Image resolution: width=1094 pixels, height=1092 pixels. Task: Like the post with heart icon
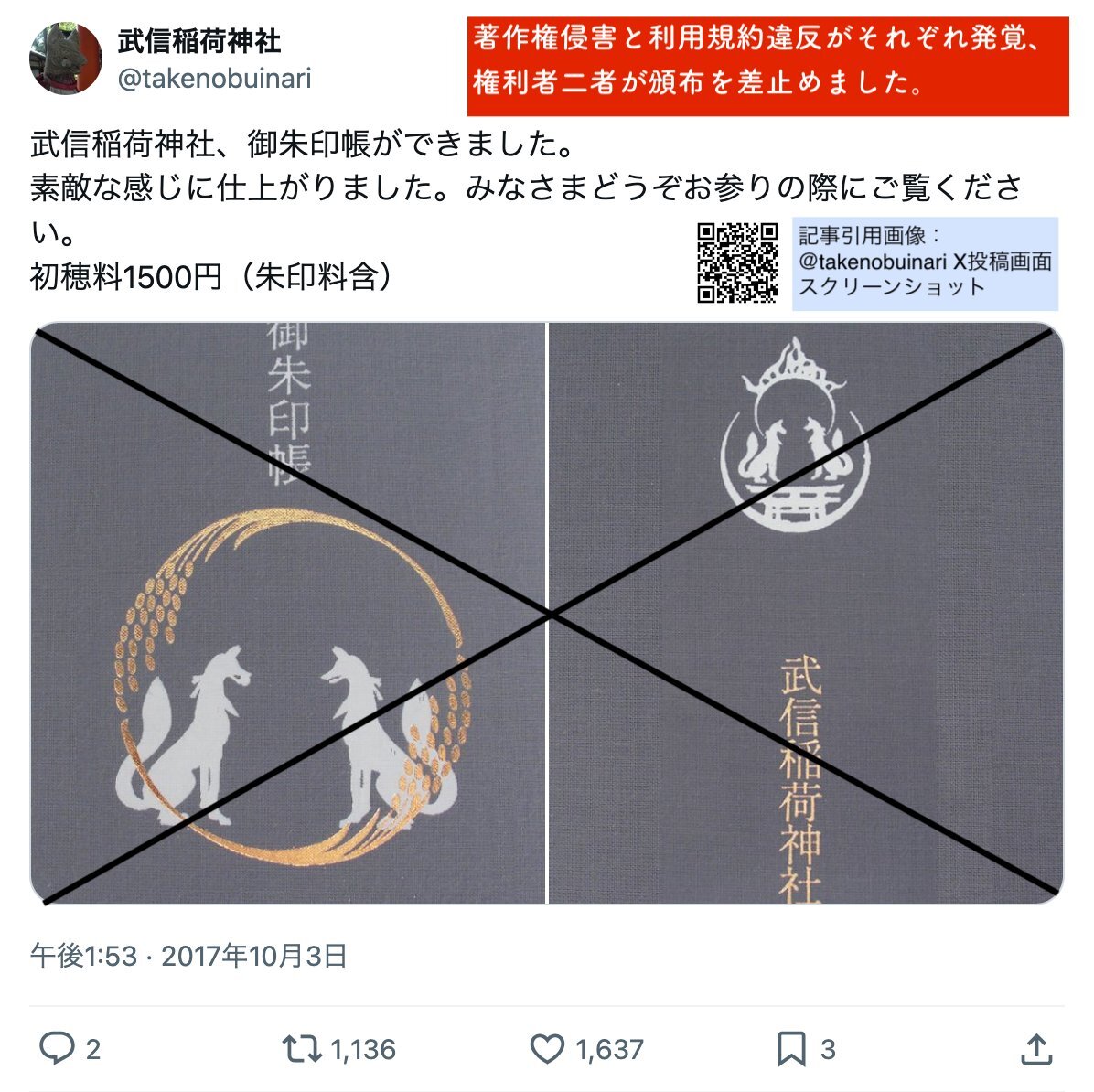point(547,1049)
